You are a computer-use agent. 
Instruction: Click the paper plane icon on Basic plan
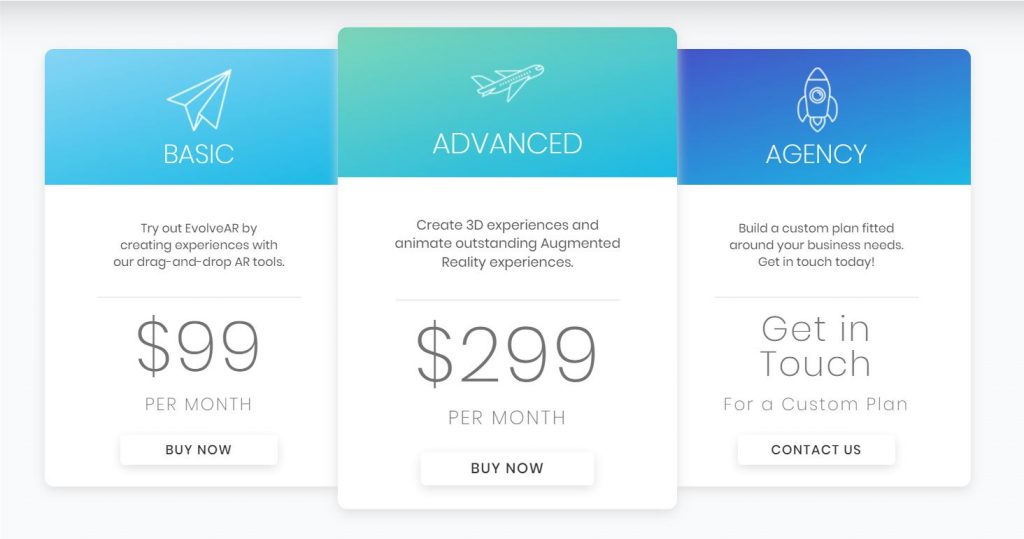[199, 100]
